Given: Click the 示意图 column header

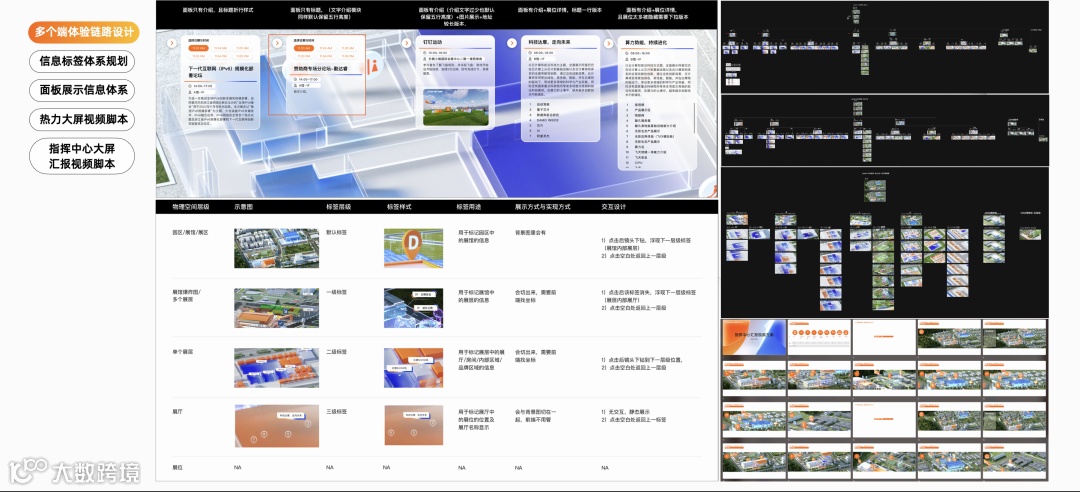Looking at the screenshot, I should pos(244,206).
